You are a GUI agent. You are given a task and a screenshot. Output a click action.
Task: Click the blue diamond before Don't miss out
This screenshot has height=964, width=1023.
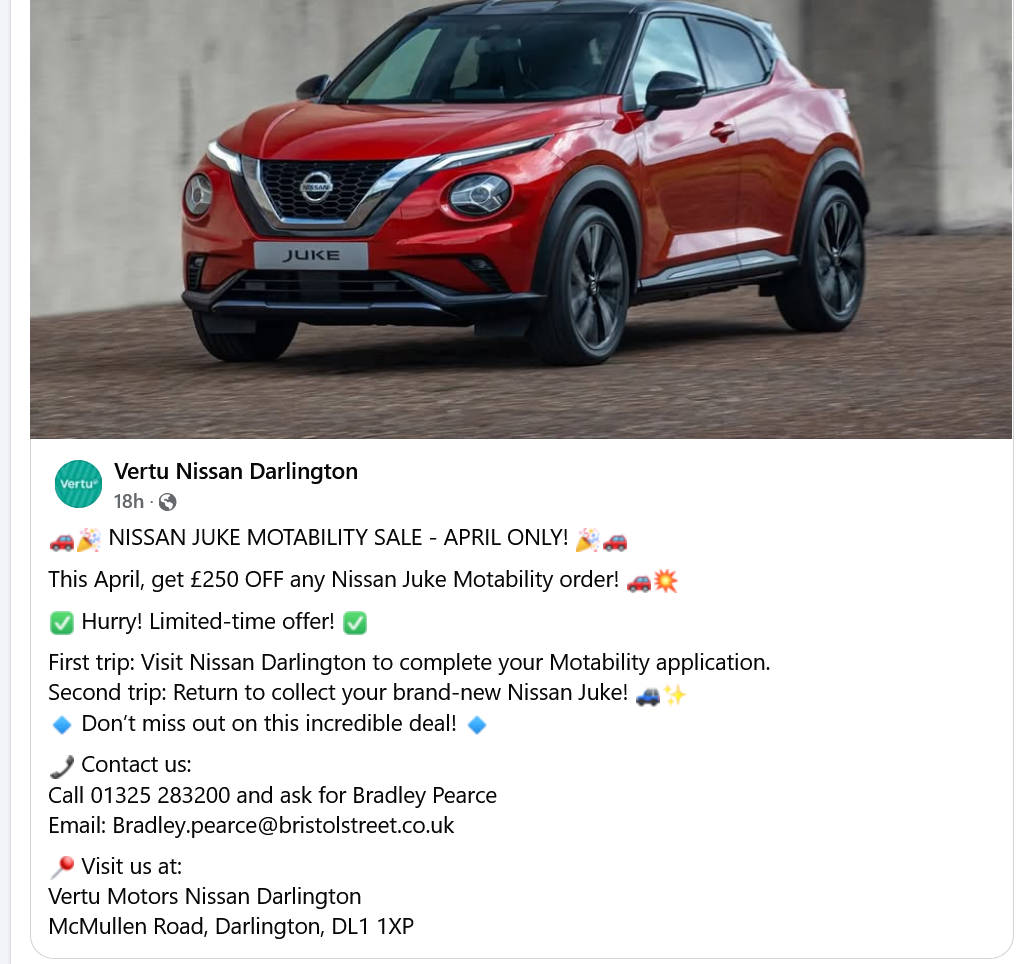pyautogui.click(x=62, y=725)
